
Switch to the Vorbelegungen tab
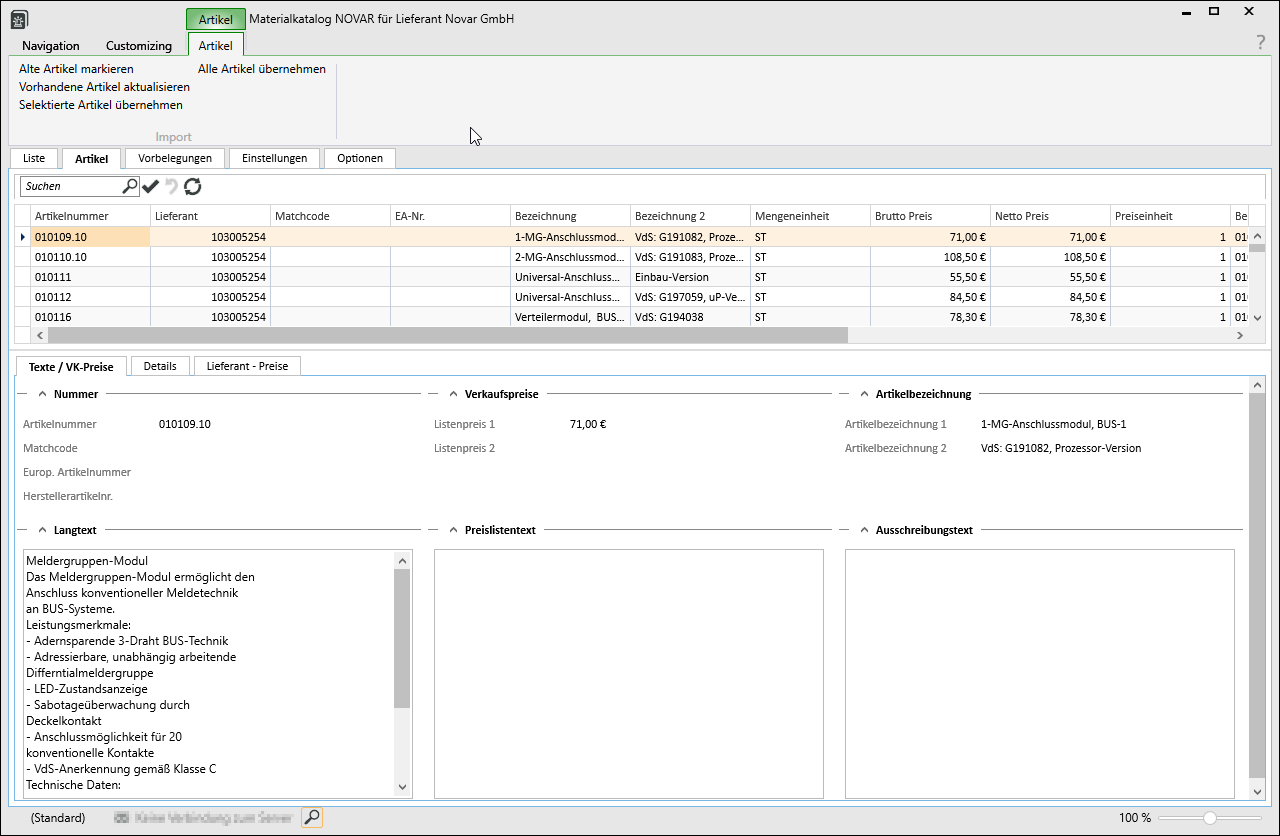(175, 158)
